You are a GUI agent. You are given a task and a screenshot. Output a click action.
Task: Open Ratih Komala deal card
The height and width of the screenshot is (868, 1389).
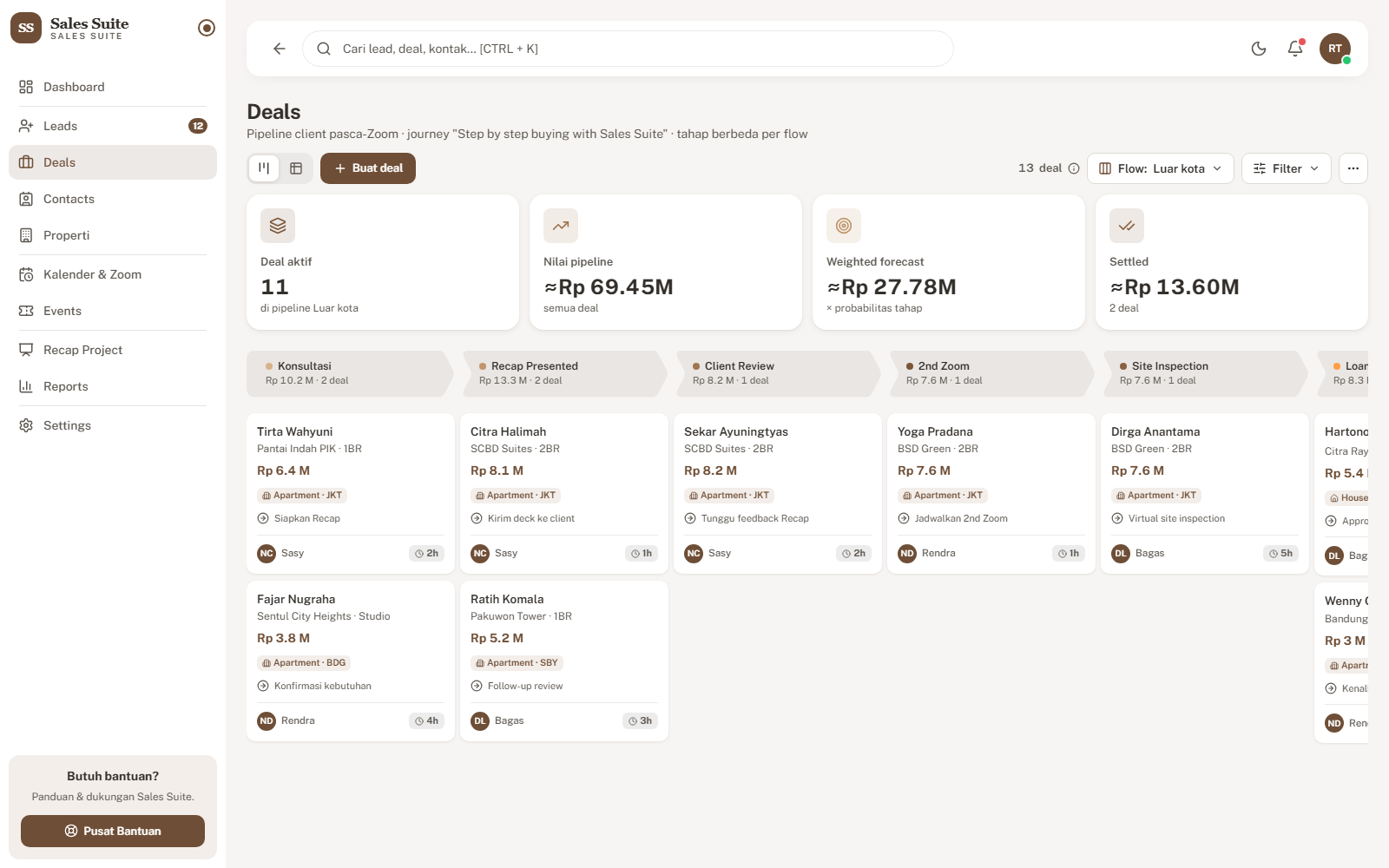click(x=564, y=661)
